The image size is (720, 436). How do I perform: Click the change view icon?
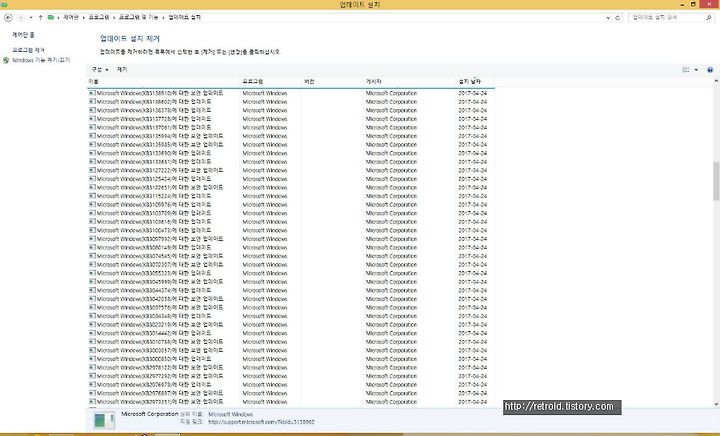(686, 70)
